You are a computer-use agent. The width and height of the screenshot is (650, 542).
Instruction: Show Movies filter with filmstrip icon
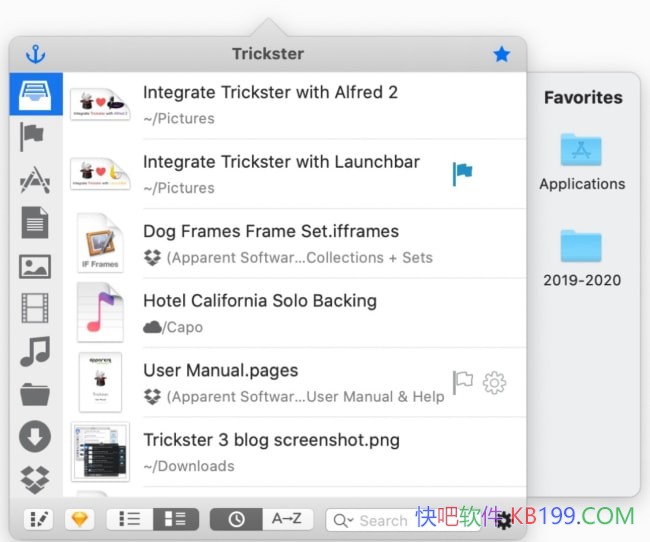(x=35, y=308)
